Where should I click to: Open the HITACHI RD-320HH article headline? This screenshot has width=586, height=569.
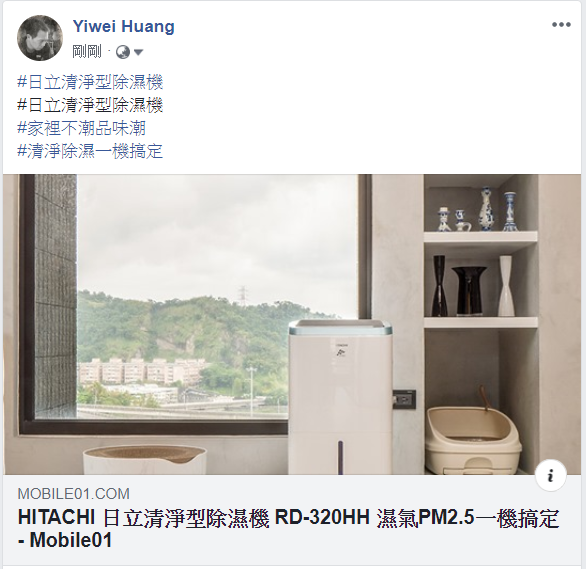click(288, 529)
